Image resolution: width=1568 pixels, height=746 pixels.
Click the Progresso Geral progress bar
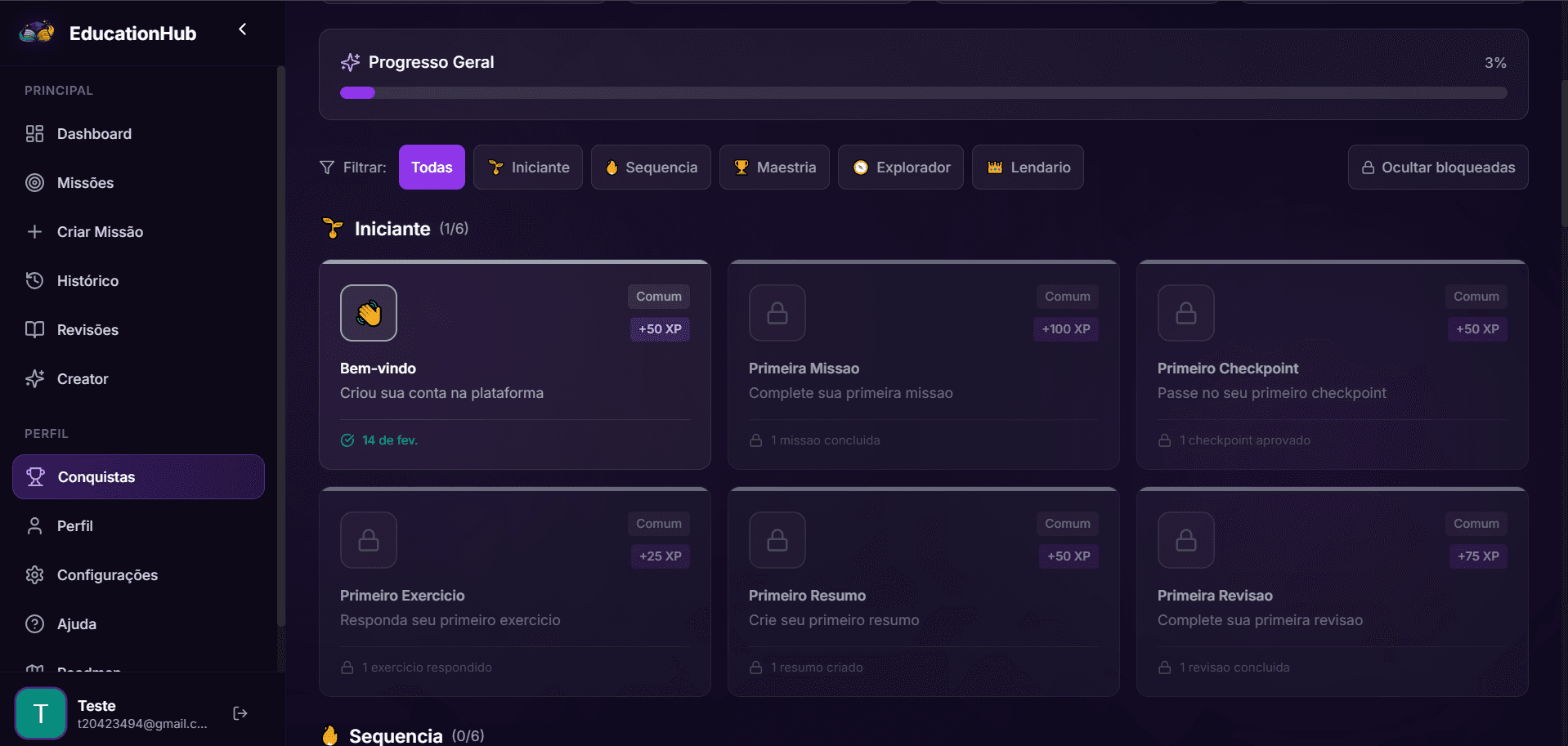tap(922, 92)
